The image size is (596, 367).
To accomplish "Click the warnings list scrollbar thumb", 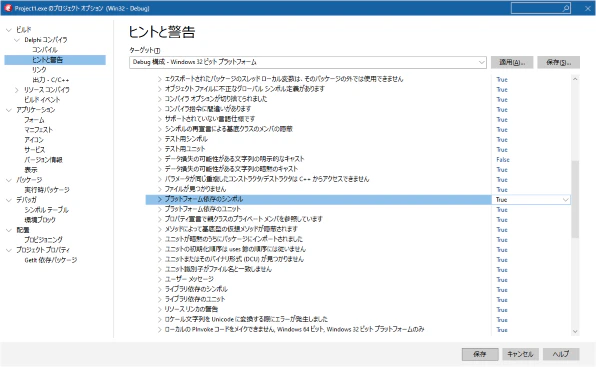I will [575, 199].
